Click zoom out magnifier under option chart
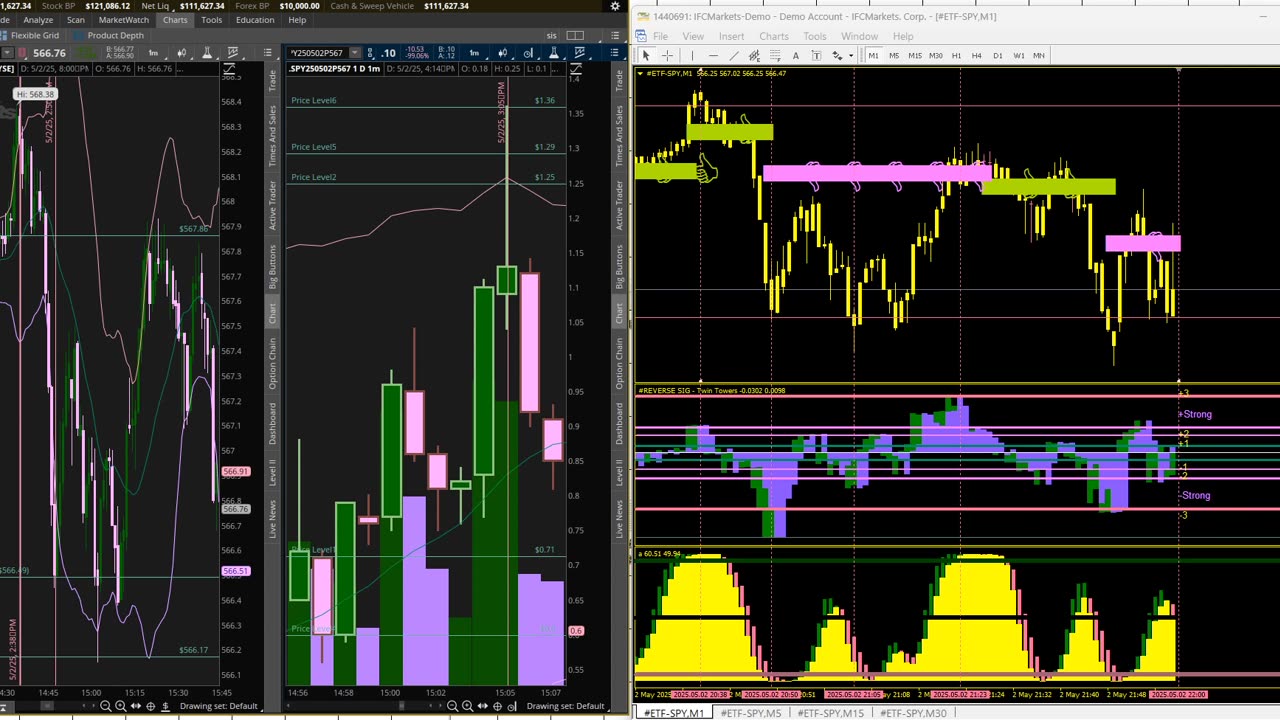 (452, 706)
